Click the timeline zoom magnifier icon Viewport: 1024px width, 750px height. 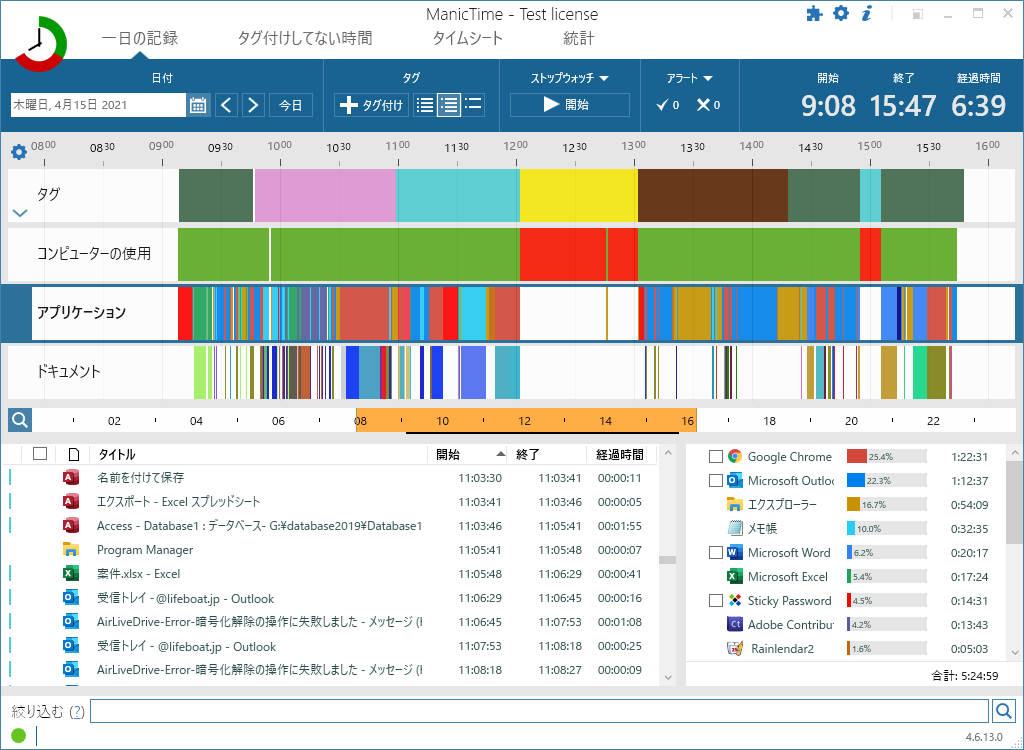19,420
